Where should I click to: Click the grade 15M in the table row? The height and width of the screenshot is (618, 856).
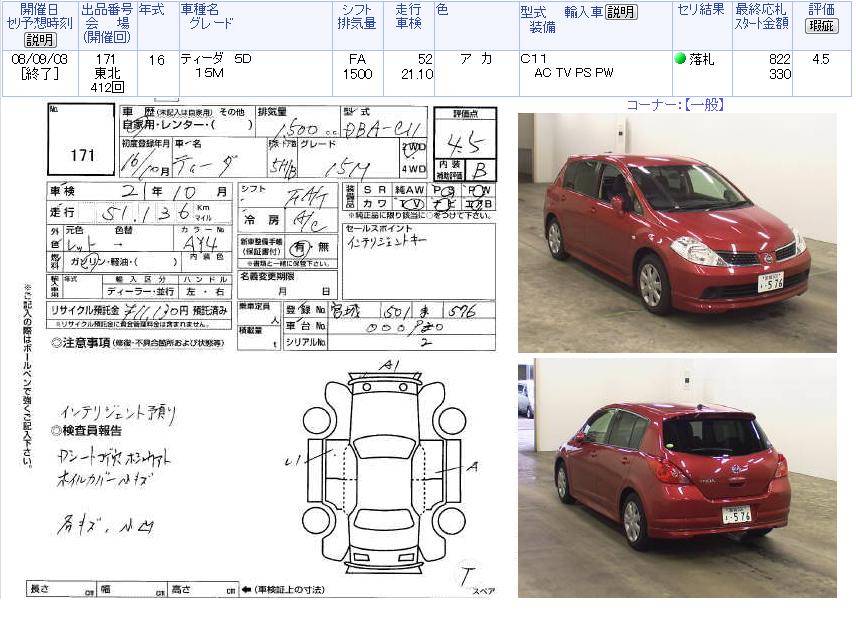pos(210,73)
